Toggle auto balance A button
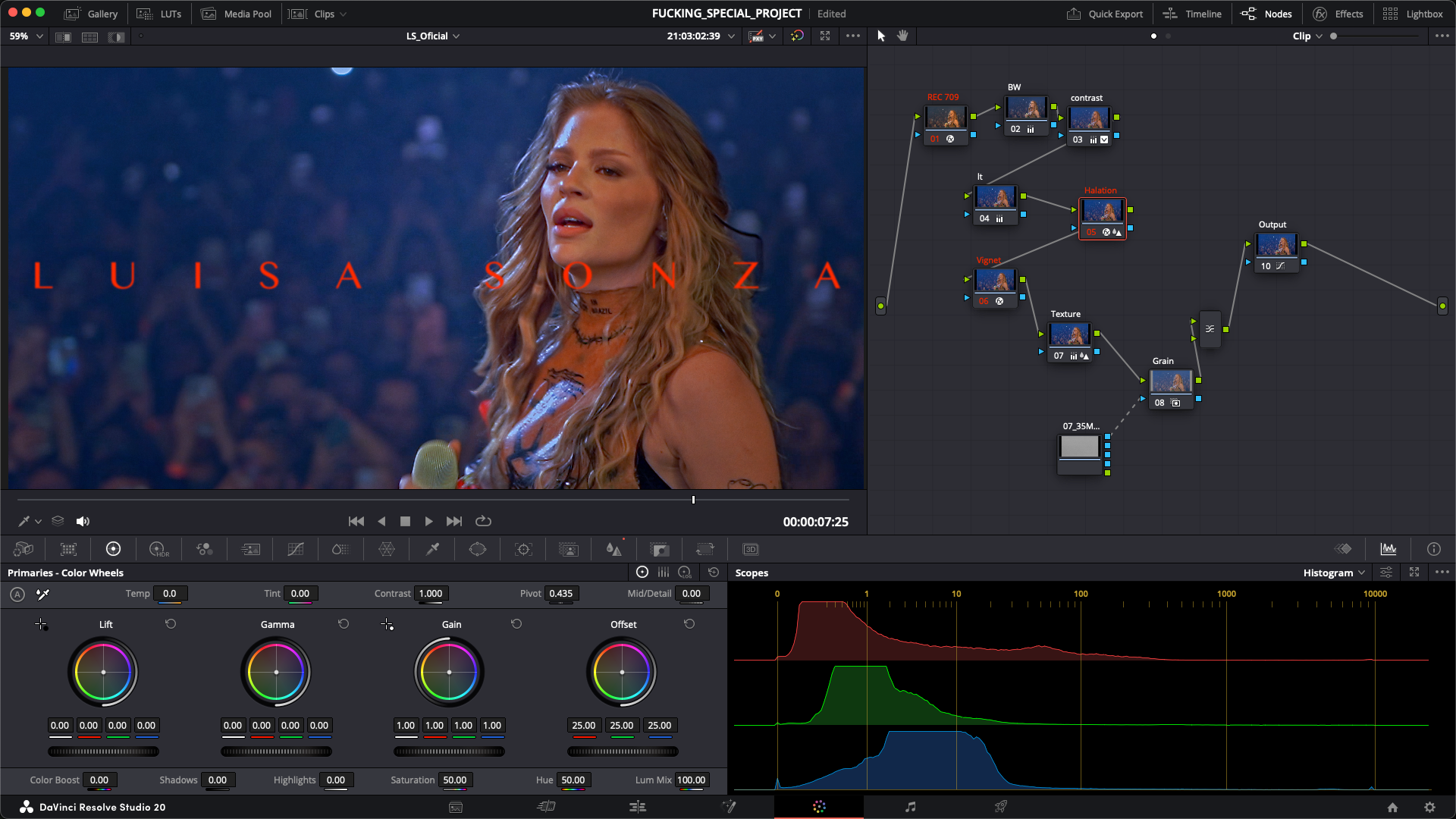This screenshot has width=1456, height=819. tap(17, 595)
